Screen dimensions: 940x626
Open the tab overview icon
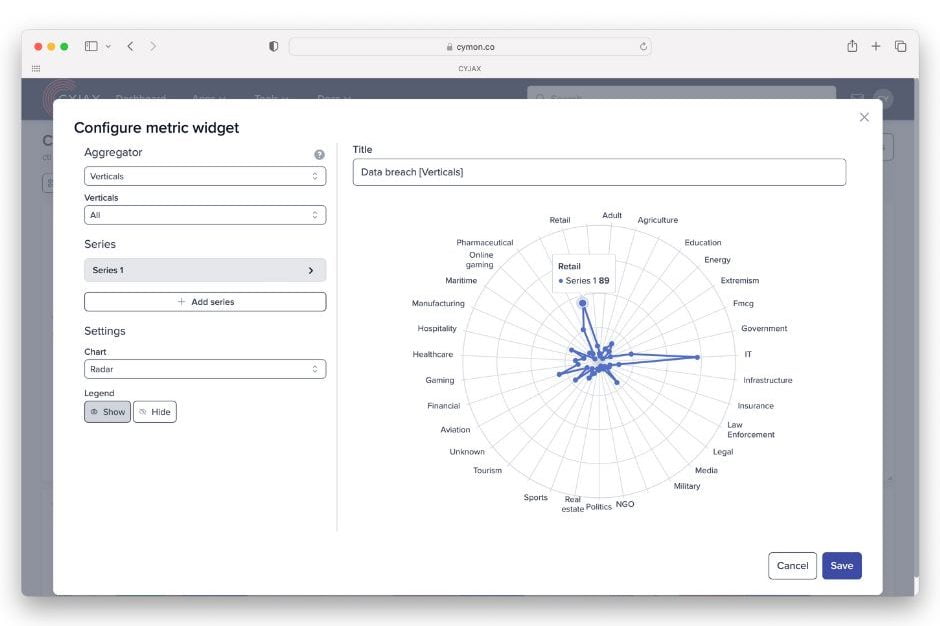[x=900, y=46]
